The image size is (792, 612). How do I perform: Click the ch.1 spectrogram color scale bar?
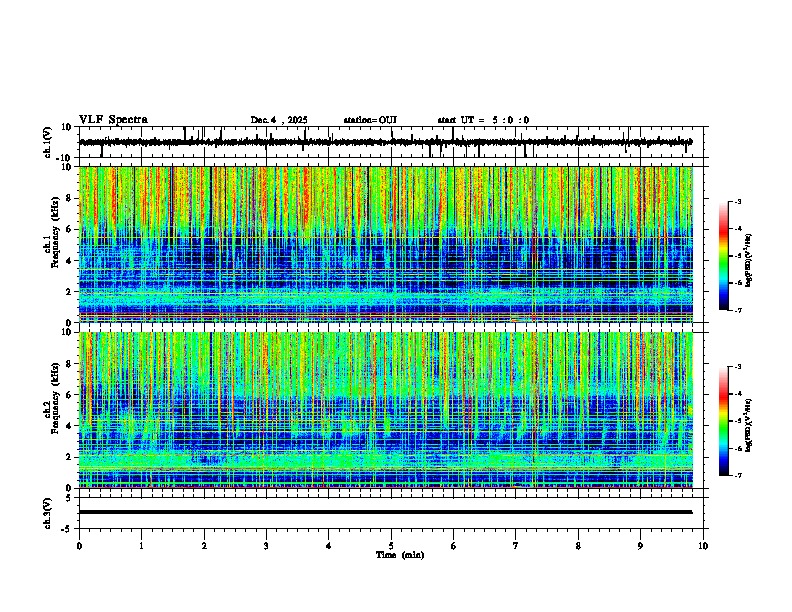coord(724,256)
